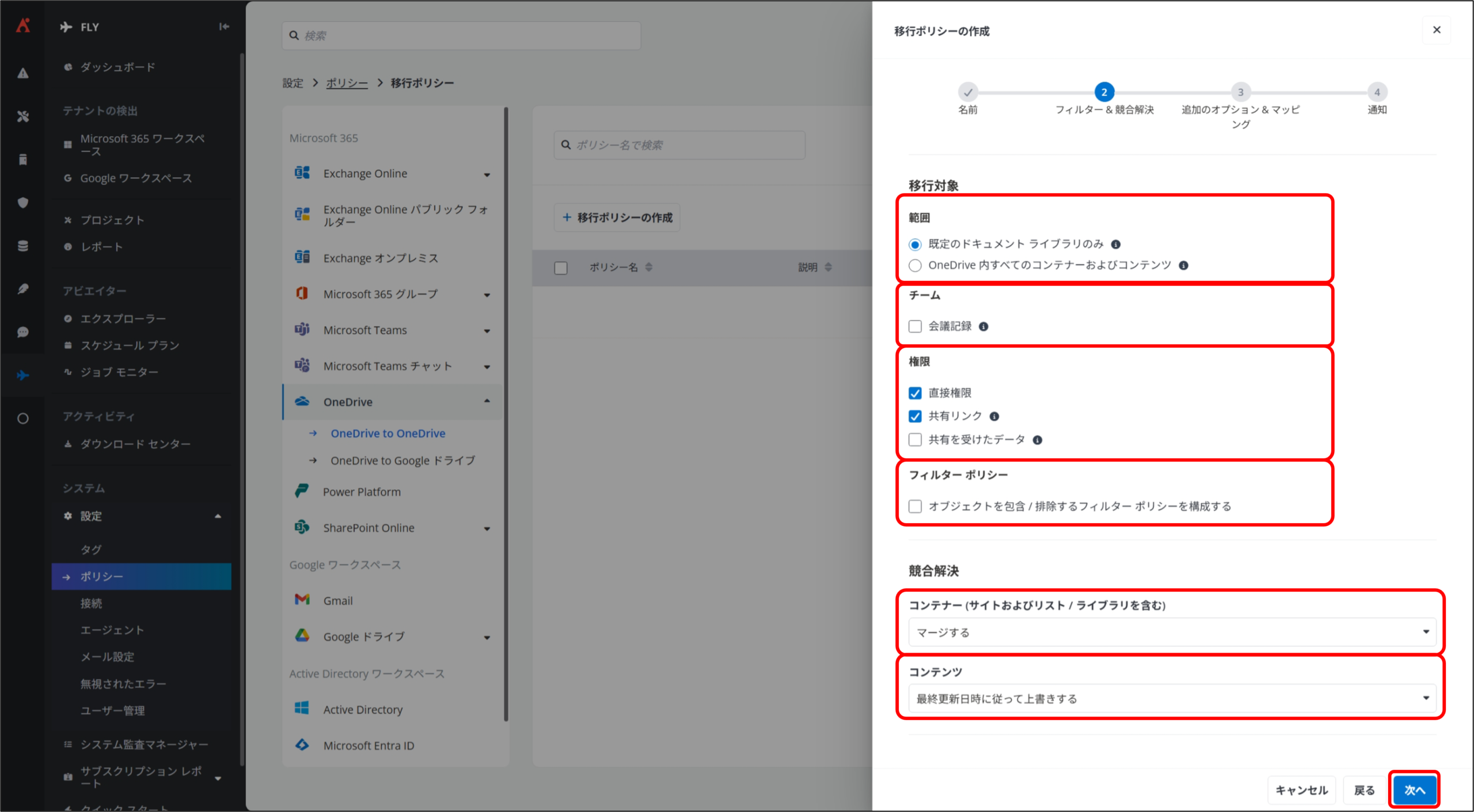The width and height of the screenshot is (1474, 812).
Task: Click the Gmail icon in policy list
Action: click(302, 600)
